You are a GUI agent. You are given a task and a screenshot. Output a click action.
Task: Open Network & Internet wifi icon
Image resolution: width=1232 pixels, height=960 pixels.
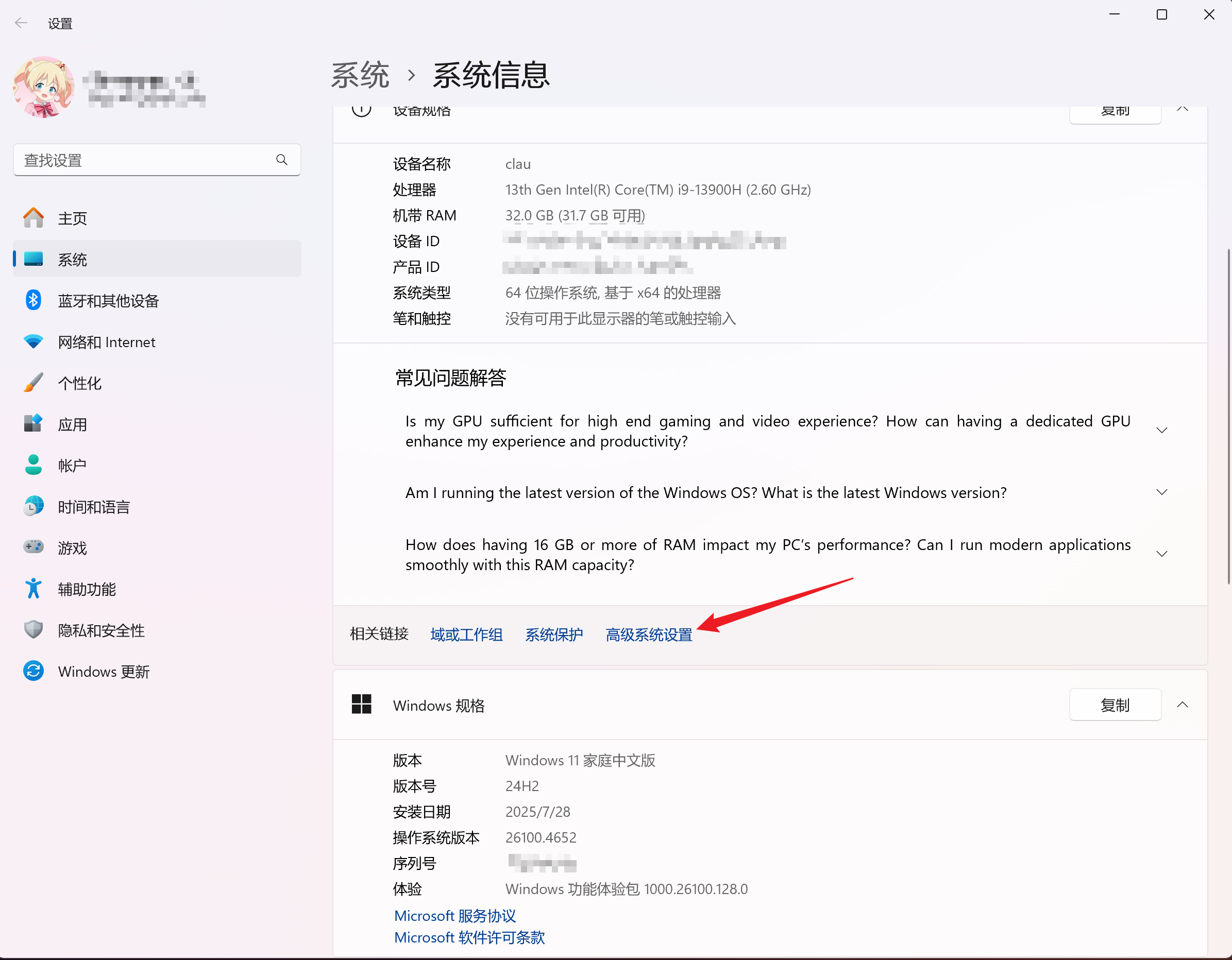(x=33, y=341)
